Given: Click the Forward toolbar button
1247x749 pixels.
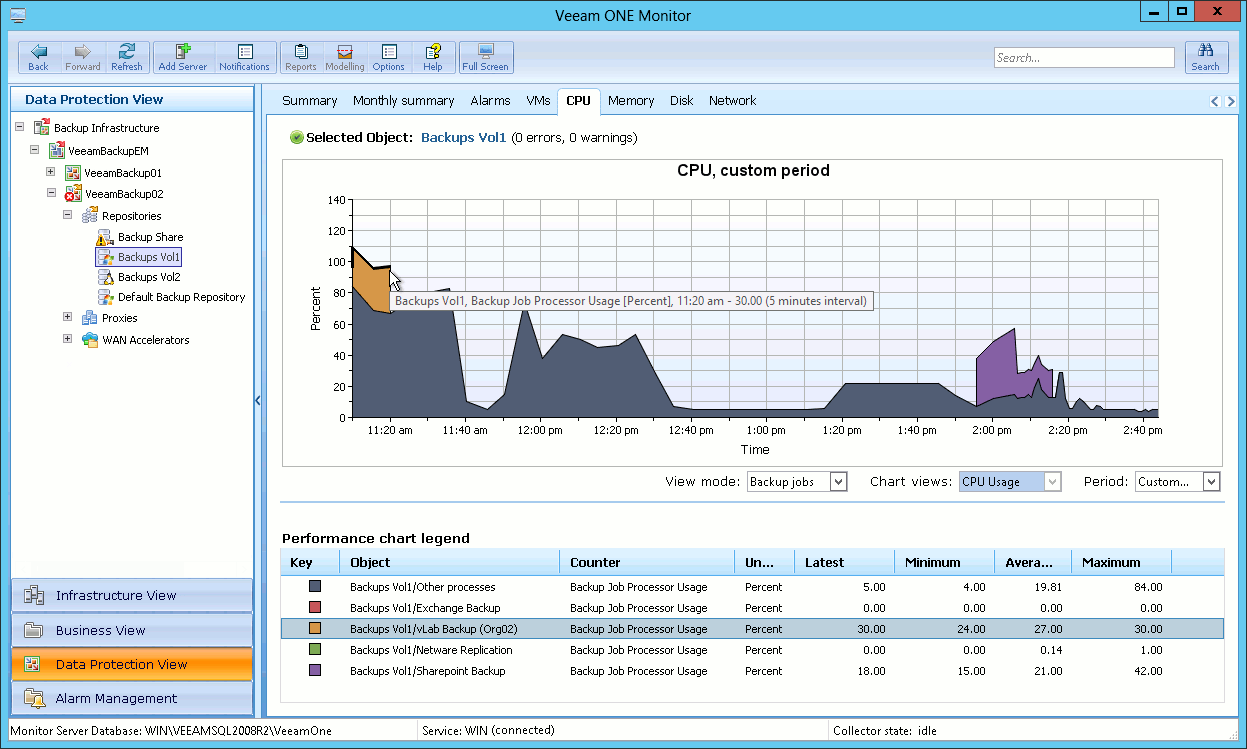Looking at the screenshot, I should coord(83,57).
